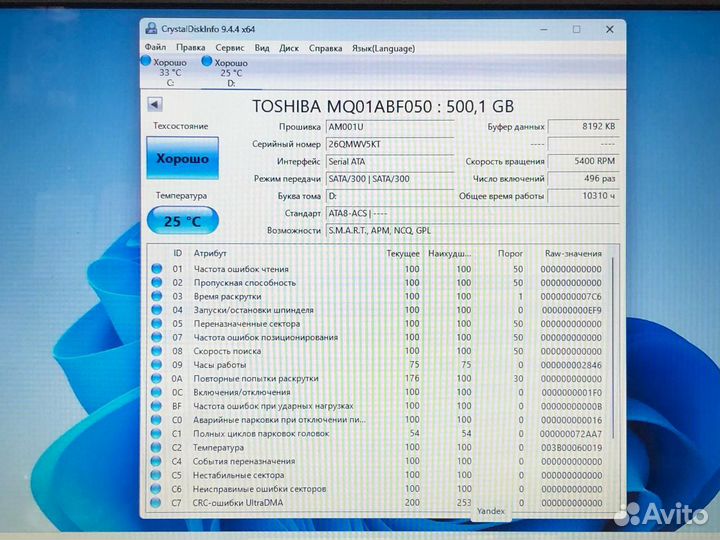This screenshot has width=720, height=540.
Task: Click the total hours value 10310 ч
Action: click(x=583, y=196)
